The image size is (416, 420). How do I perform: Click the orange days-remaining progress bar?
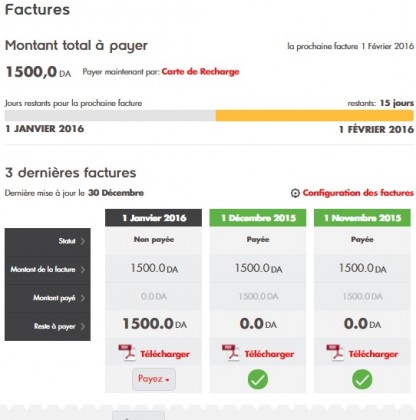tap(315, 116)
